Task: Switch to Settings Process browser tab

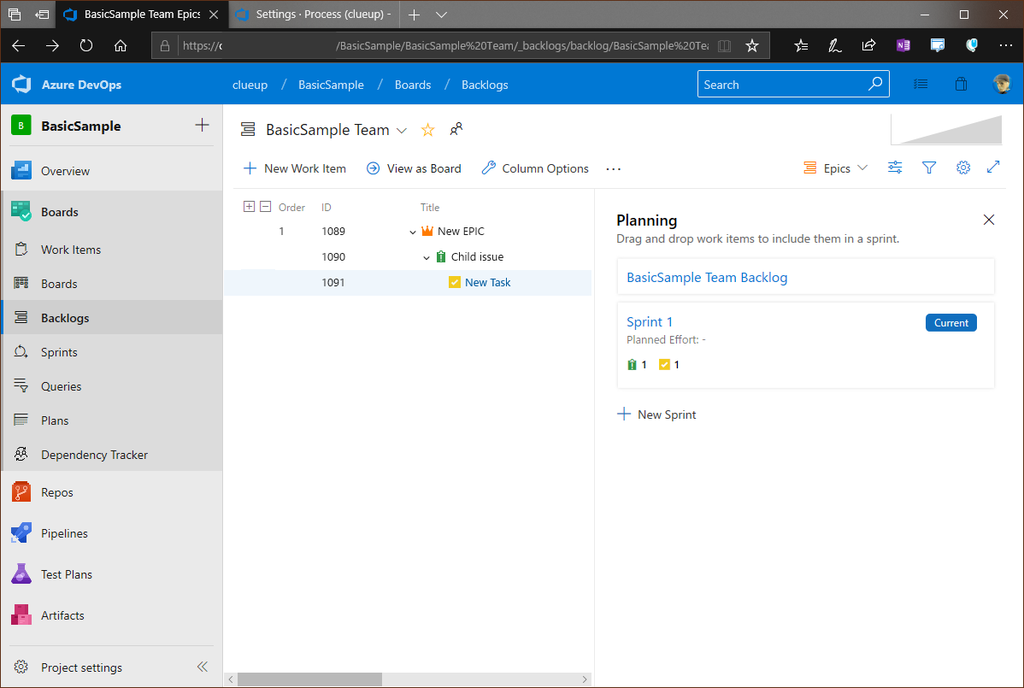Action: coord(313,14)
